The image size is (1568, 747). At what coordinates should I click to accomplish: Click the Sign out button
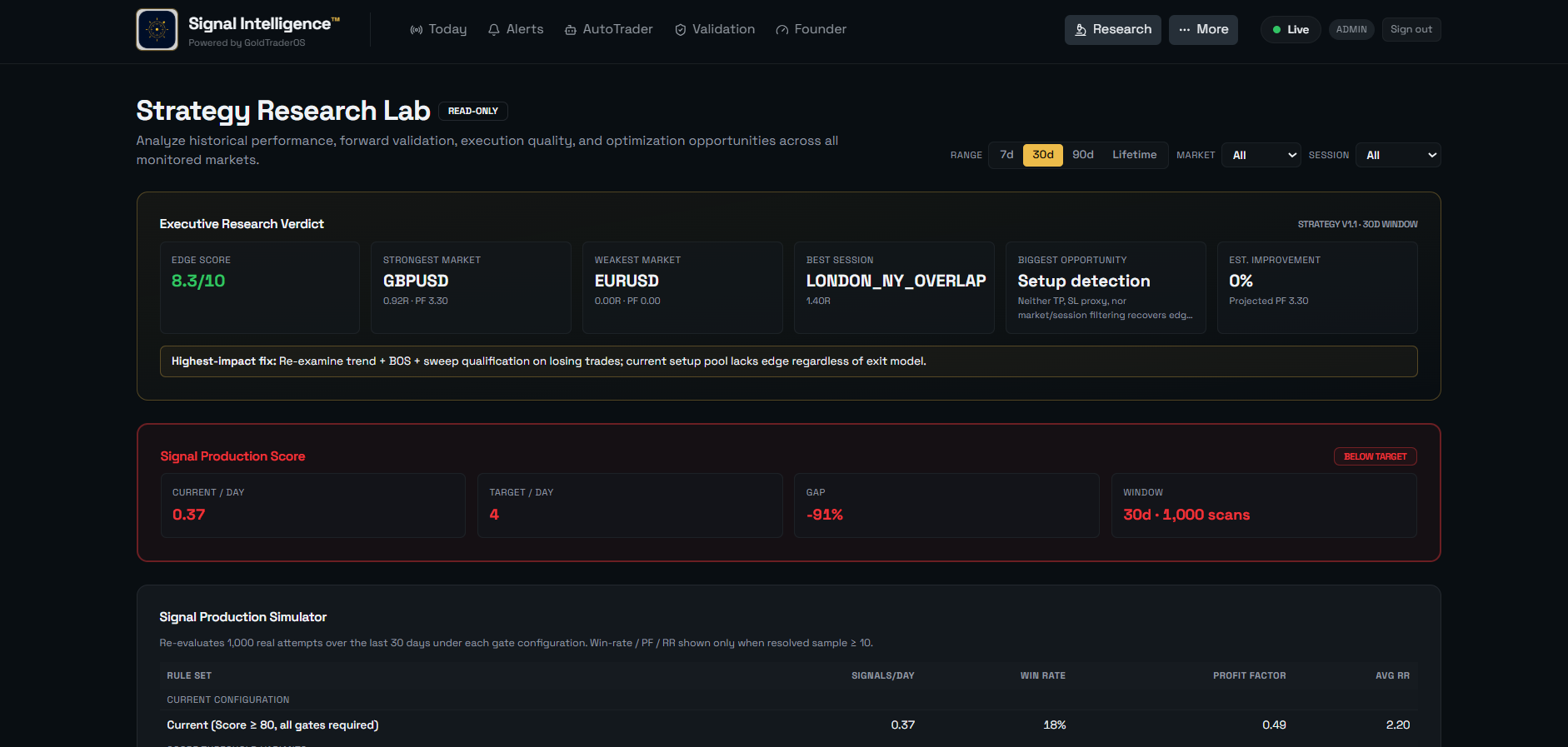pyautogui.click(x=1411, y=29)
